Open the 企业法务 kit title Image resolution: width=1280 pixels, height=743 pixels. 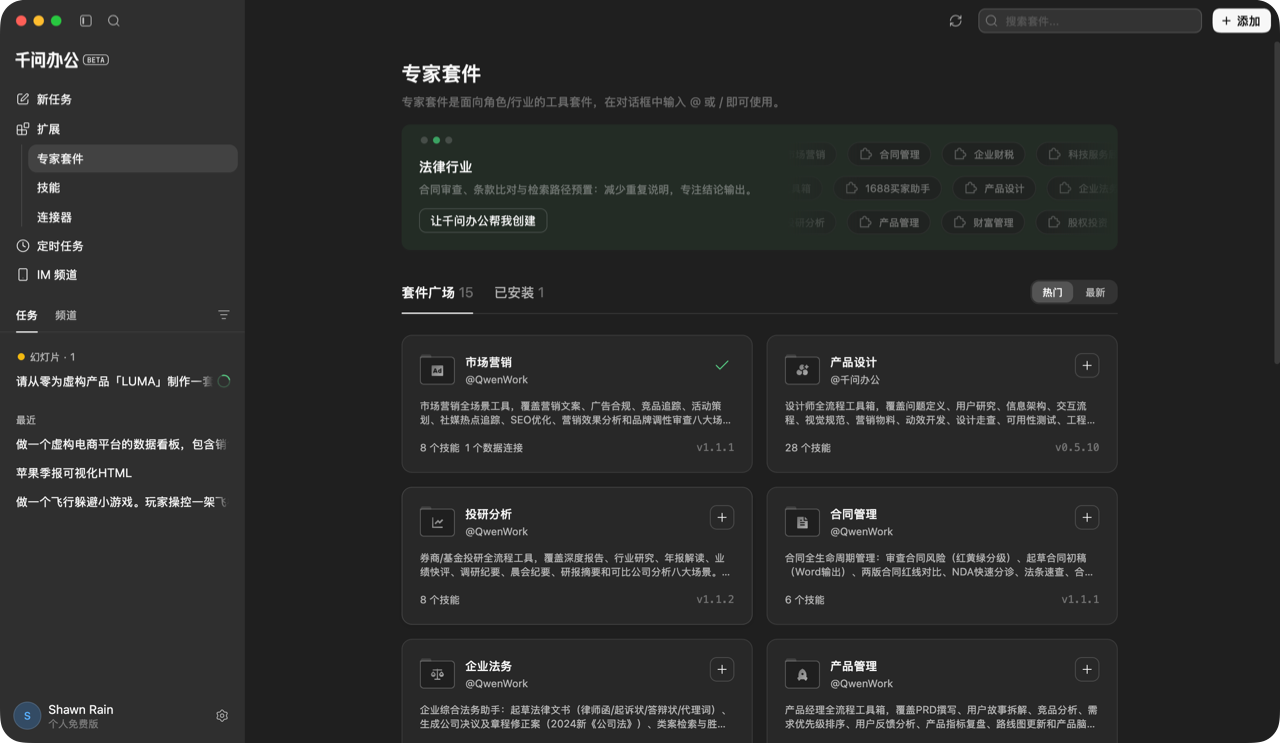[x=488, y=666]
